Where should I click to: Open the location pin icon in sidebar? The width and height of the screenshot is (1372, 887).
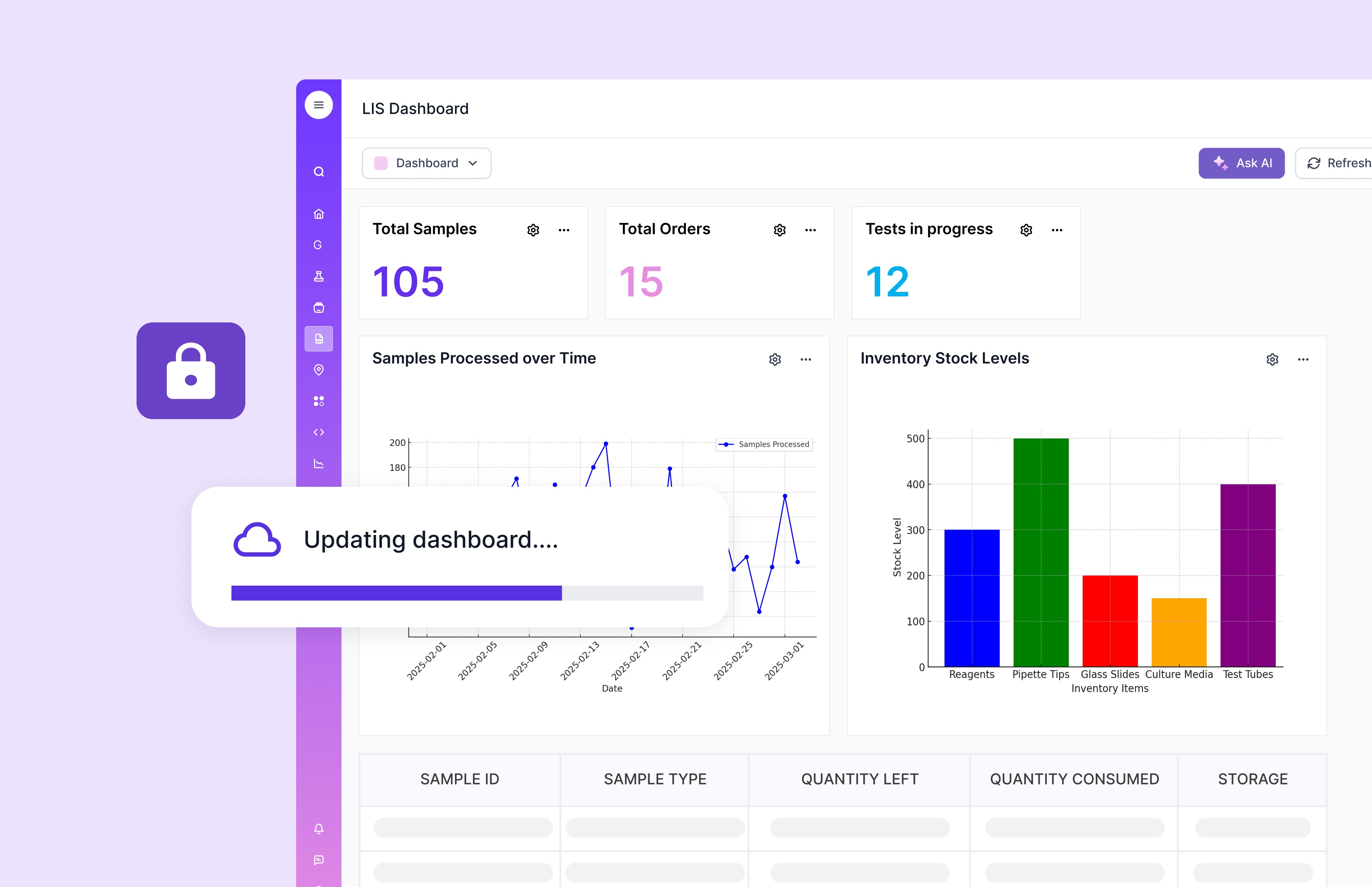pos(318,370)
